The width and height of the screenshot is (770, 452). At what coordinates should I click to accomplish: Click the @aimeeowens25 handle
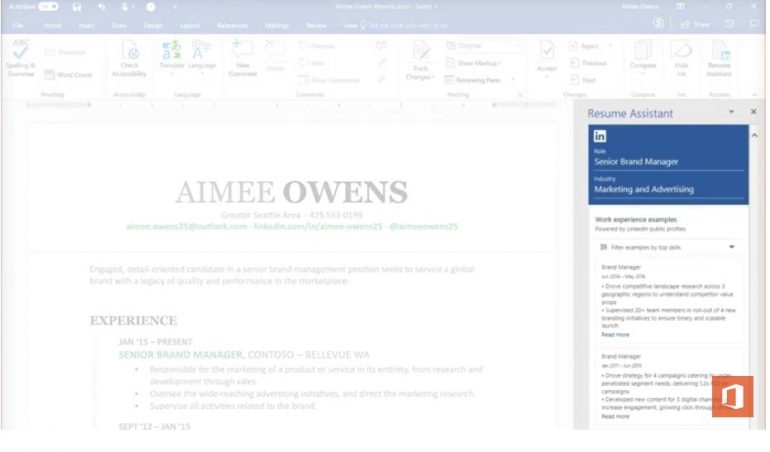[423, 226]
